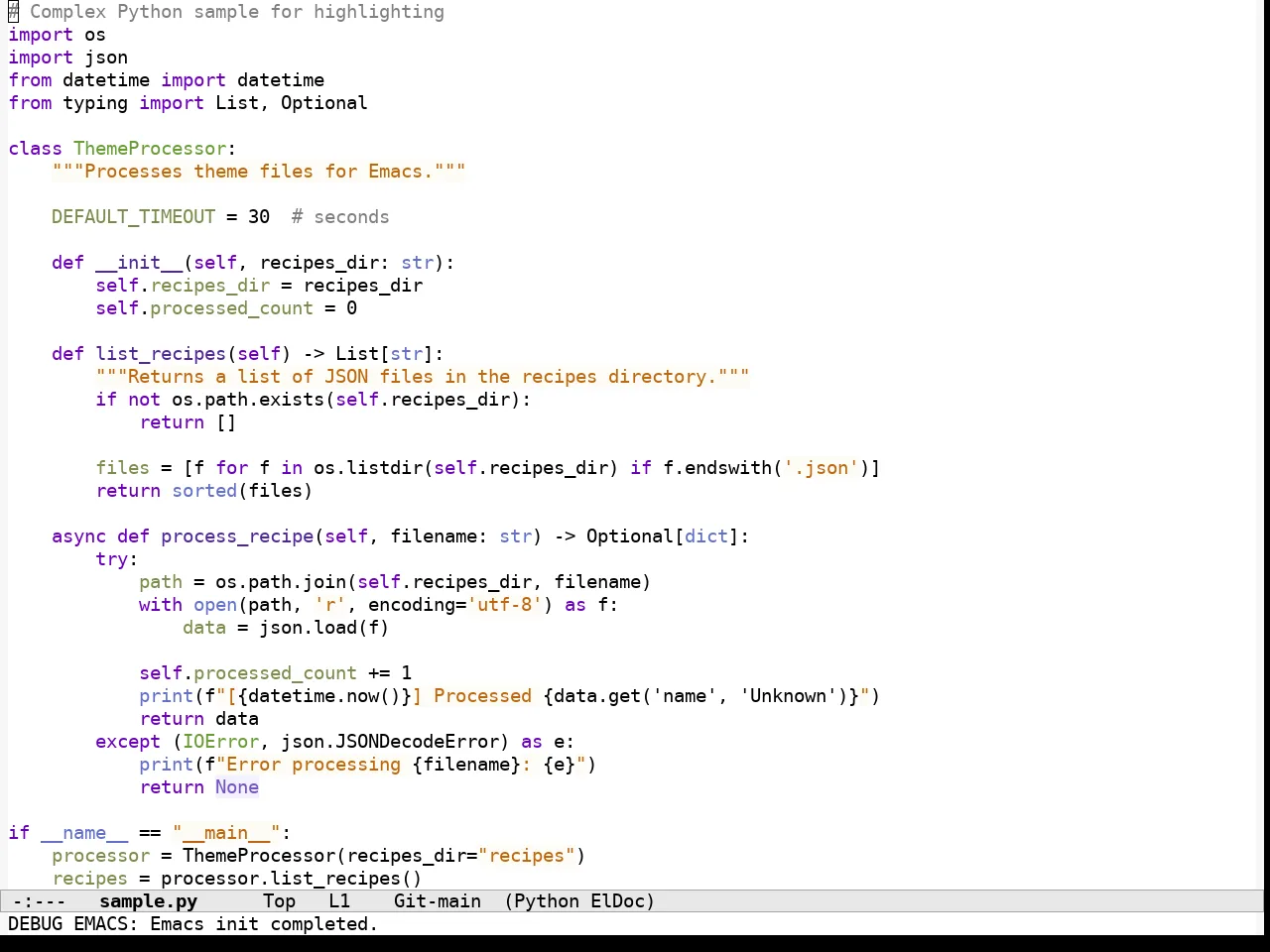Click the os.path.join call
1270x952 pixels.
281,582
